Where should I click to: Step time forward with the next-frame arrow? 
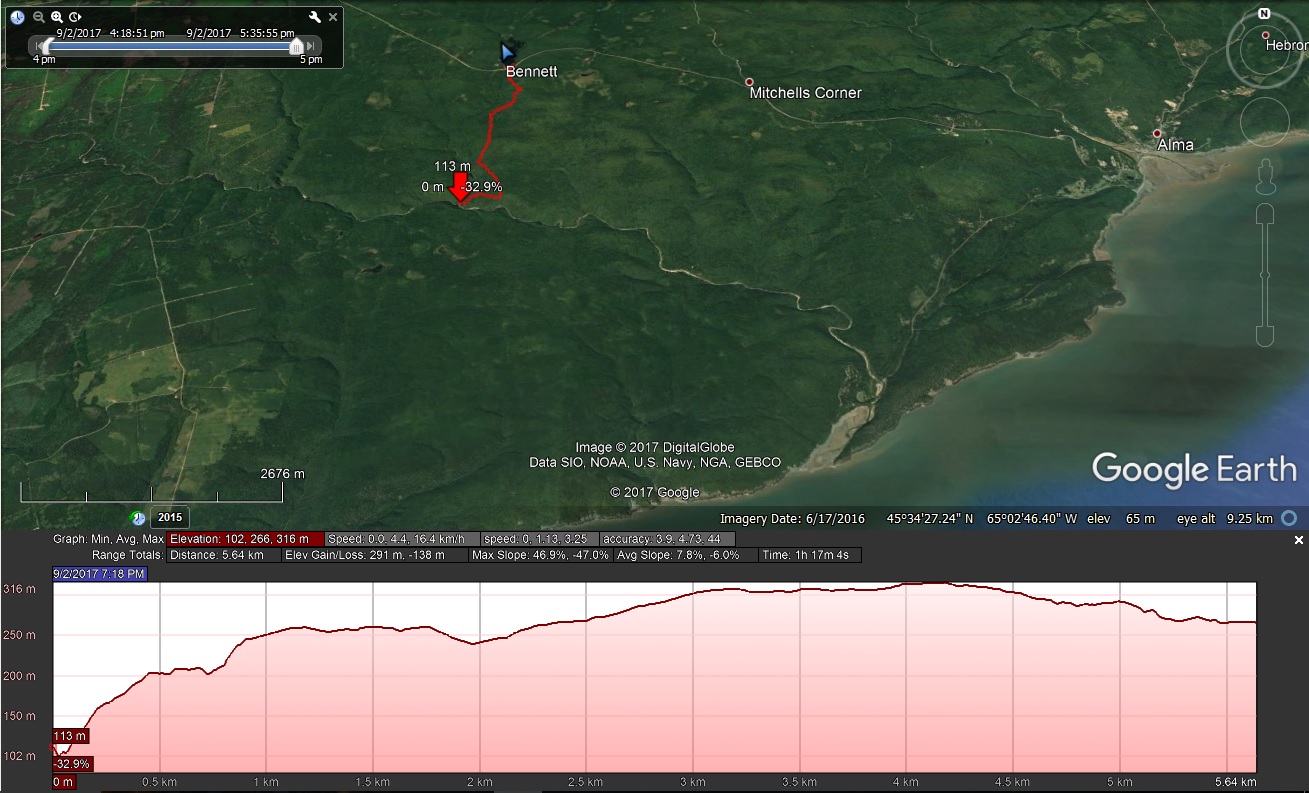[311, 46]
